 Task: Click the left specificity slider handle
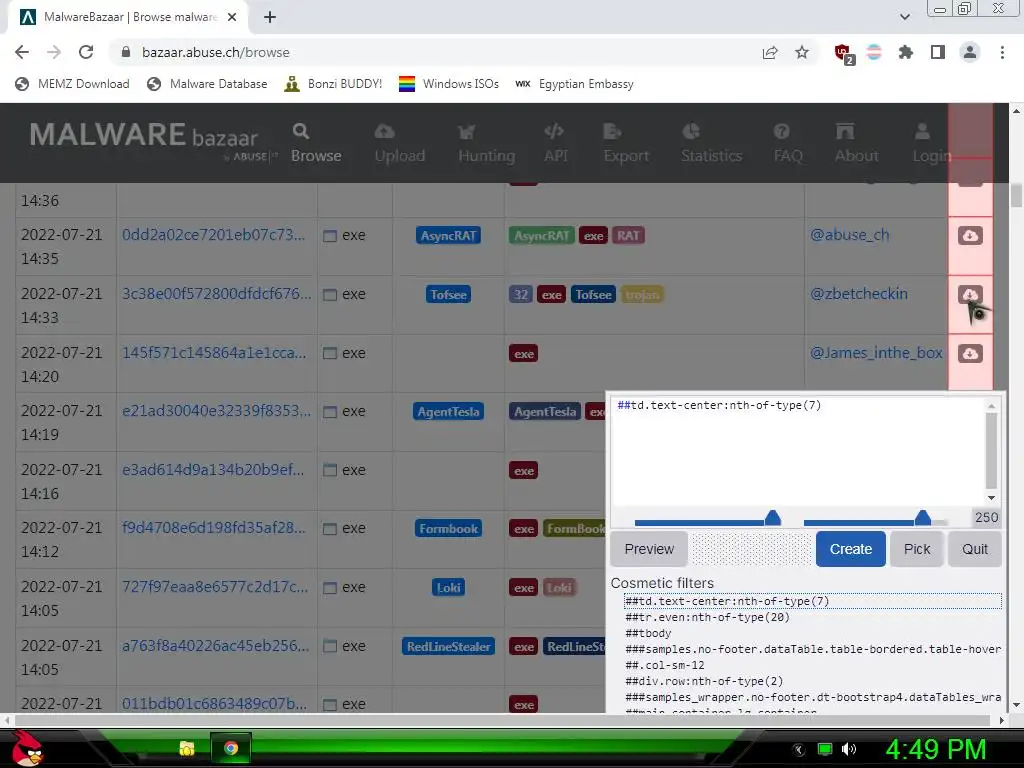coord(773,519)
